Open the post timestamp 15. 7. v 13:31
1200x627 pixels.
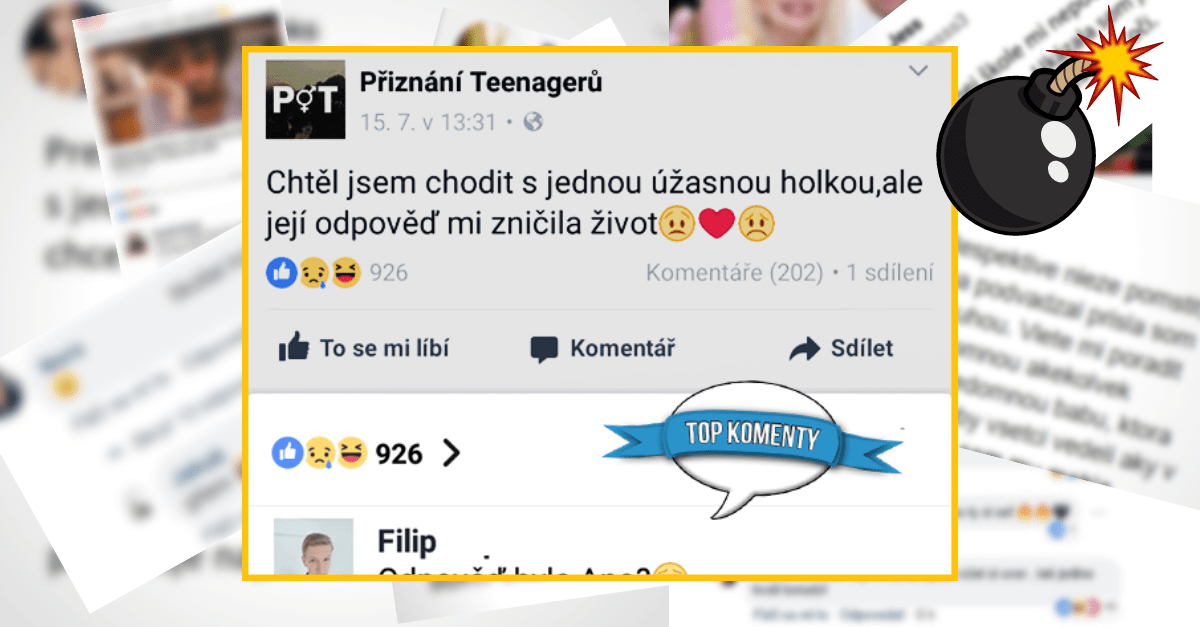click(x=428, y=123)
